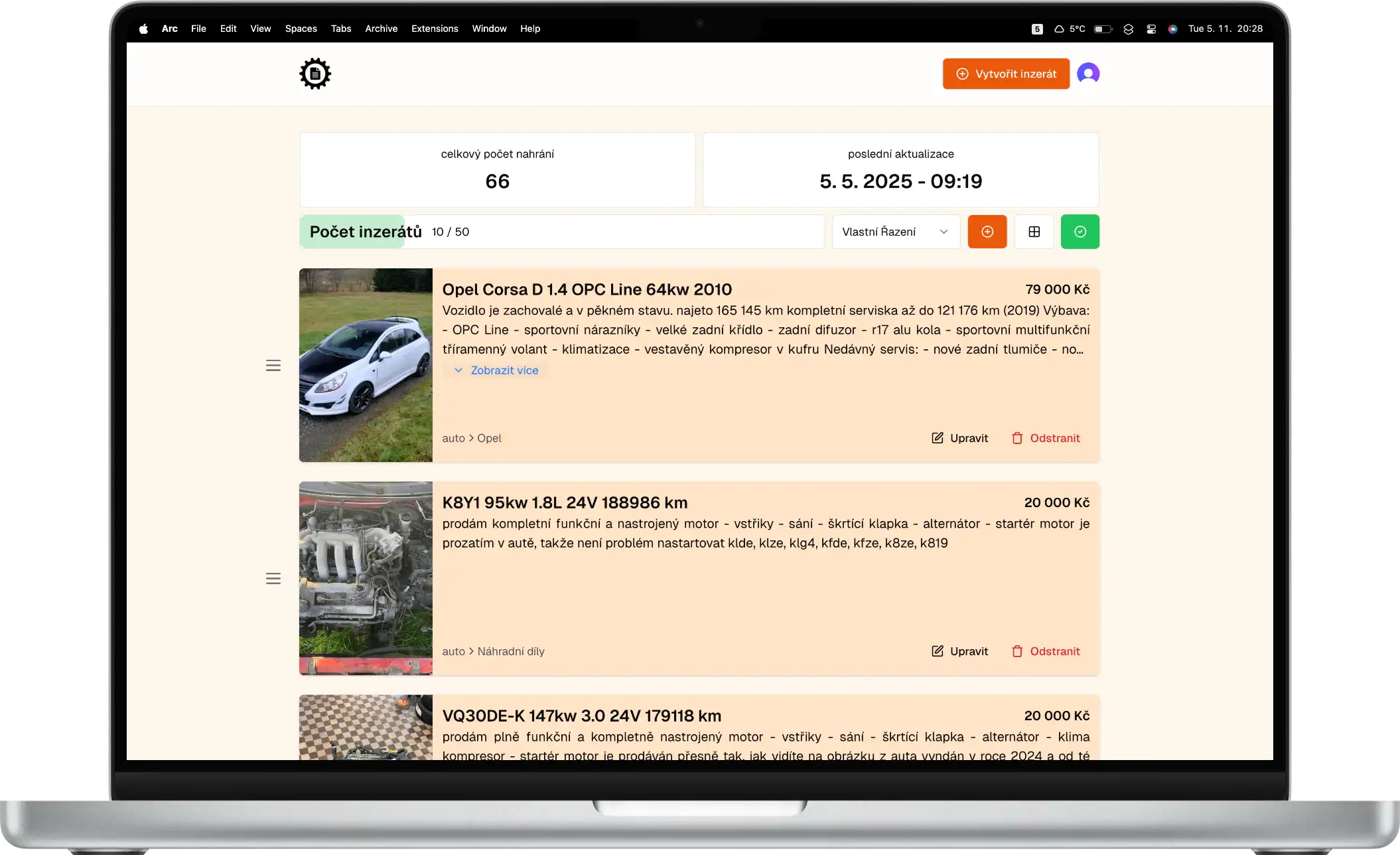Viewport: 1400px width, 855px height.
Task: Expand Zobrazit více on Opel Corsa listing
Action: pos(496,370)
